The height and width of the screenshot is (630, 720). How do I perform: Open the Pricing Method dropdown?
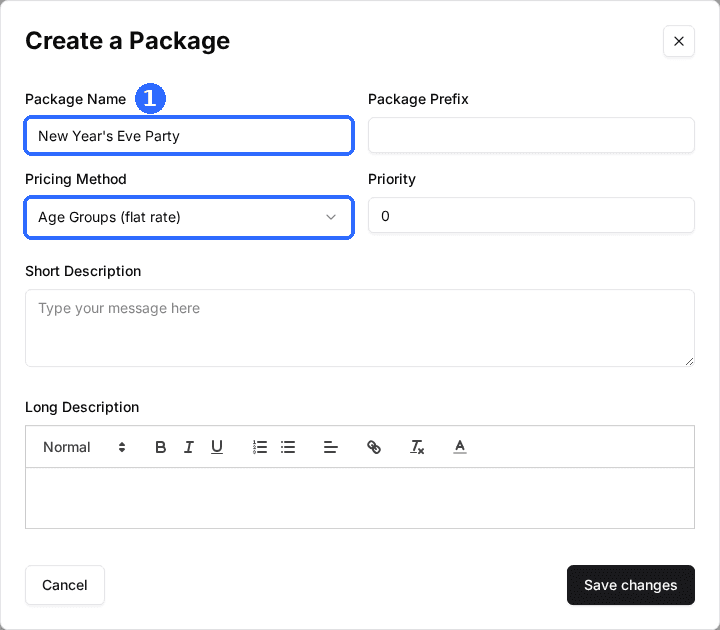coord(189,217)
